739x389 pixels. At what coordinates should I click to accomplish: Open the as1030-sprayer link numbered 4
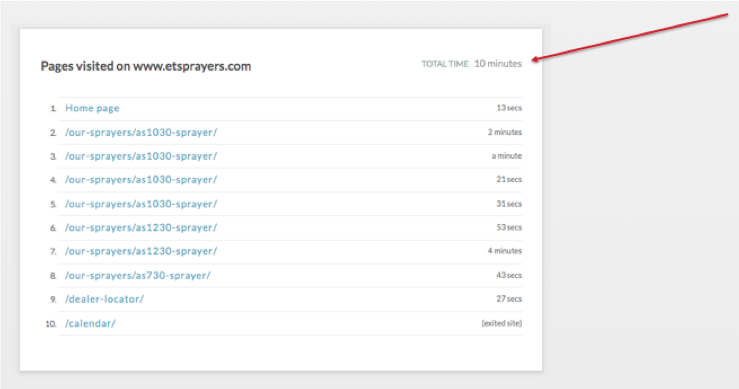point(141,180)
